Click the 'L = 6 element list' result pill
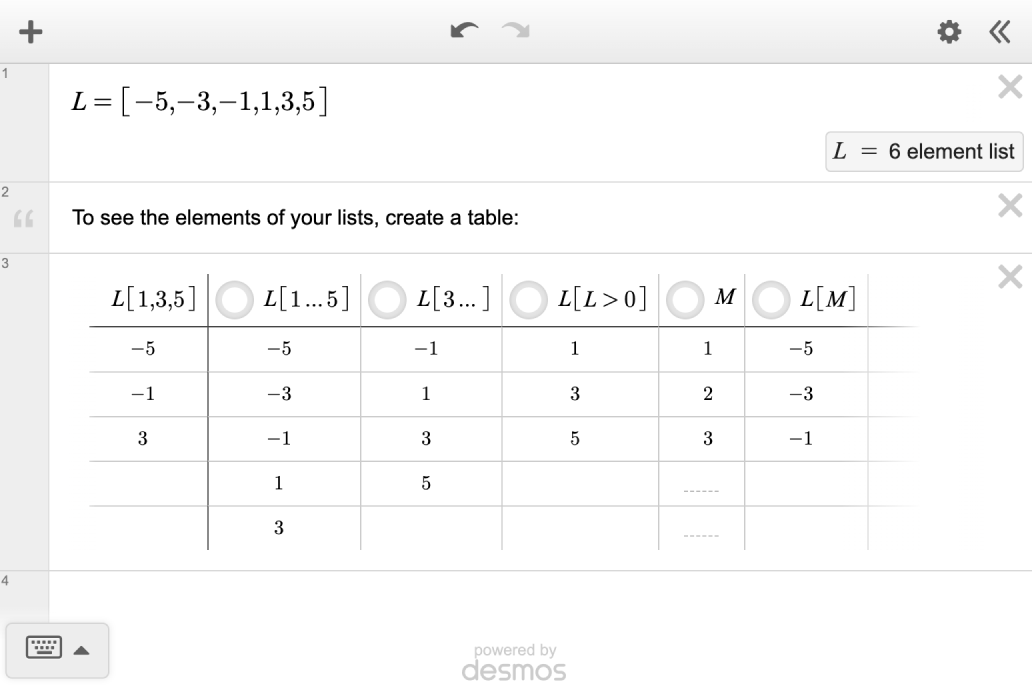Screen dimensions: 1032x686 (923, 151)
